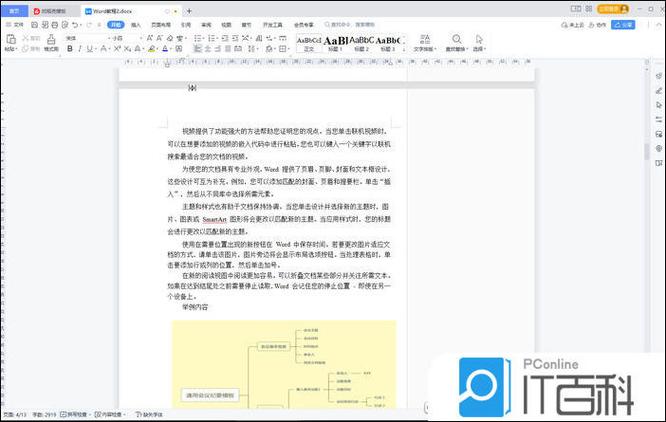
Task: Click the 首页 home tab in title bar
Action: pos(14,11)
